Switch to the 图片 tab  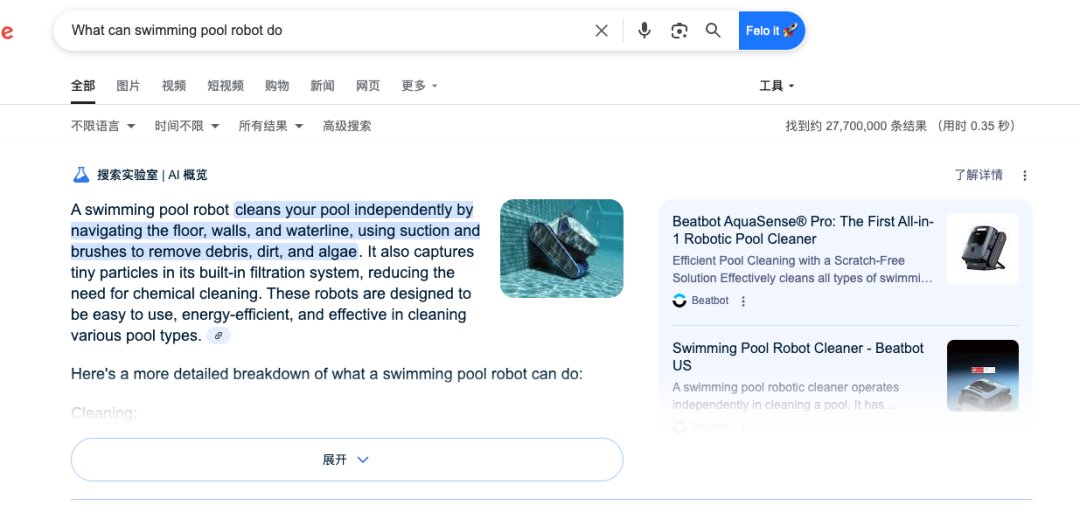click(128, 85)
